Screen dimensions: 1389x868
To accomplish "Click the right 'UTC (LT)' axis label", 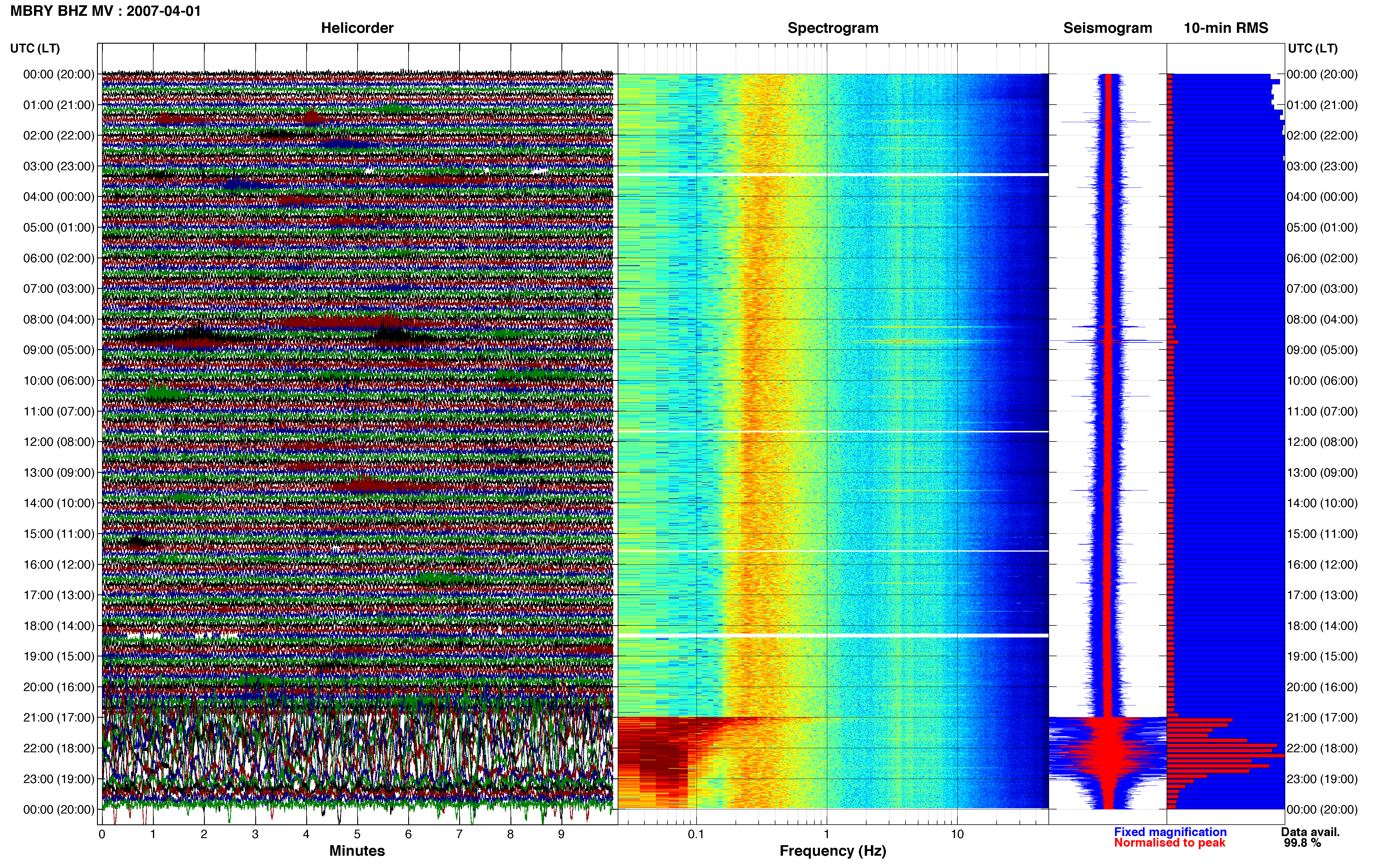I will tap(1313, 48).
